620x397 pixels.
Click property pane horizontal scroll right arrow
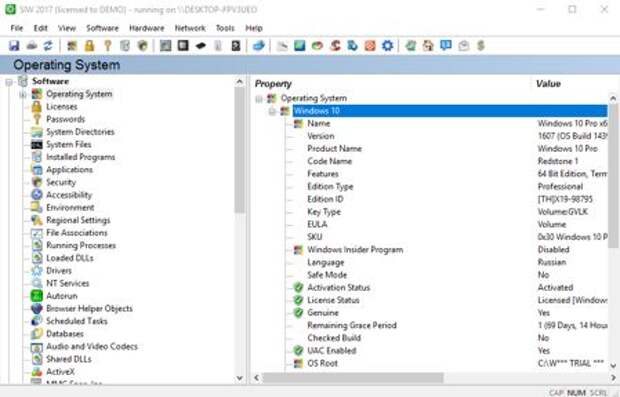click(x=613, y=378)
